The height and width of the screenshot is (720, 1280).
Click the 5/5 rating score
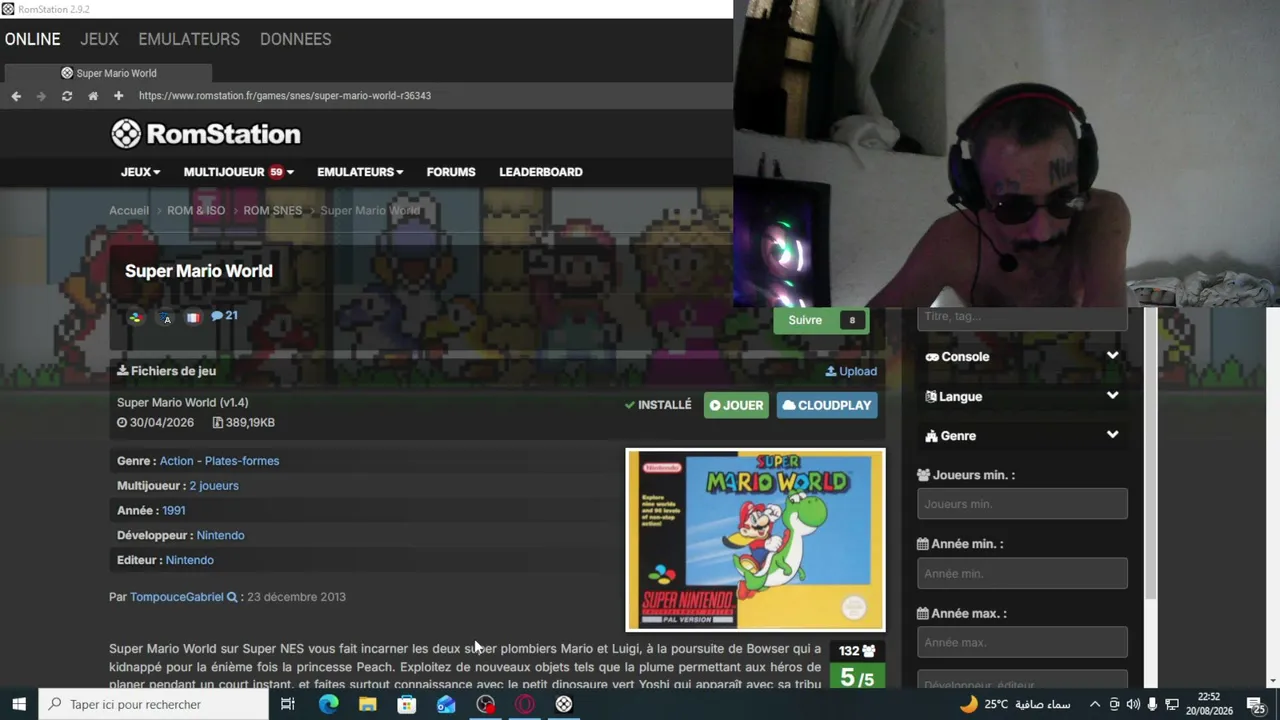click(857, 677)
